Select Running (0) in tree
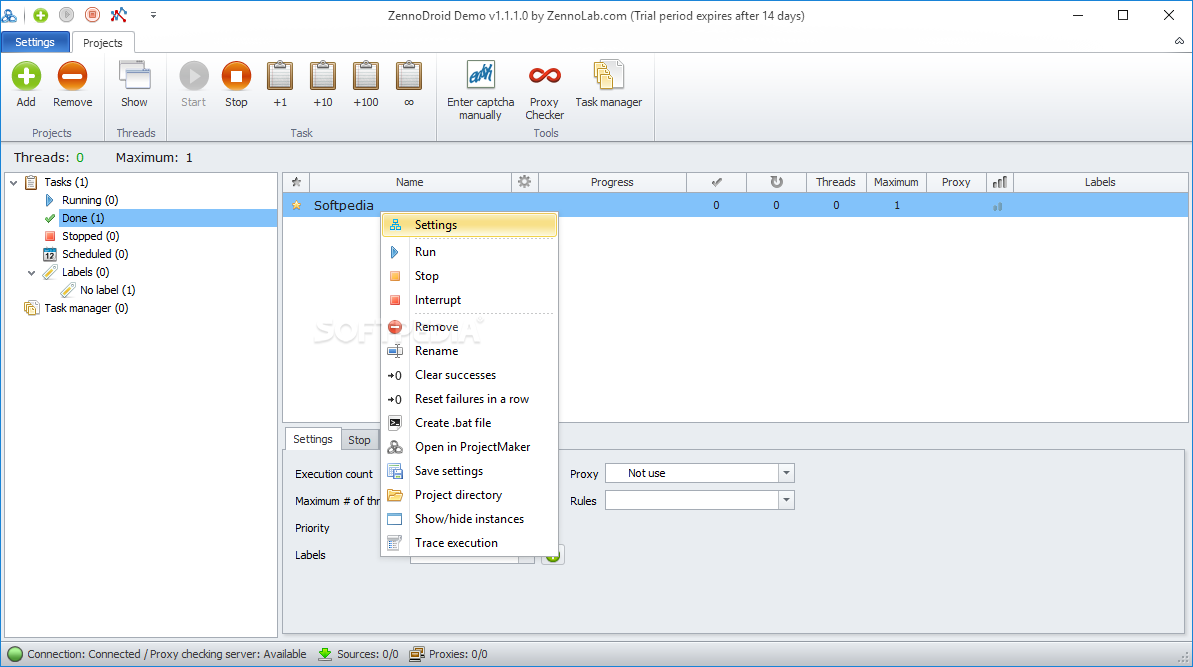This screenshot has height=667, width=1193. 90,200
